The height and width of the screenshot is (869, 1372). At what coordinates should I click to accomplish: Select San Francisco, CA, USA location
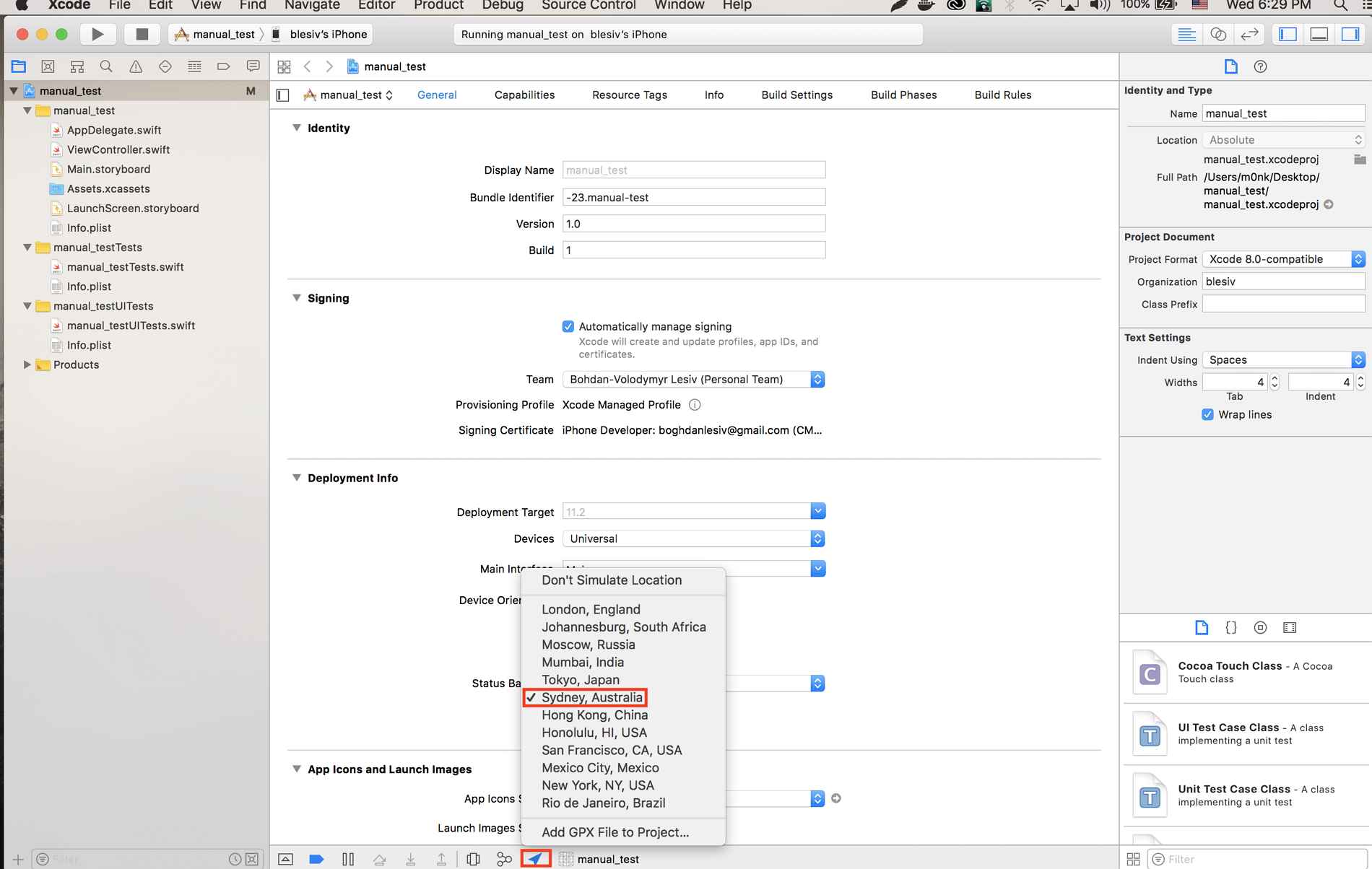coord(611,750)
